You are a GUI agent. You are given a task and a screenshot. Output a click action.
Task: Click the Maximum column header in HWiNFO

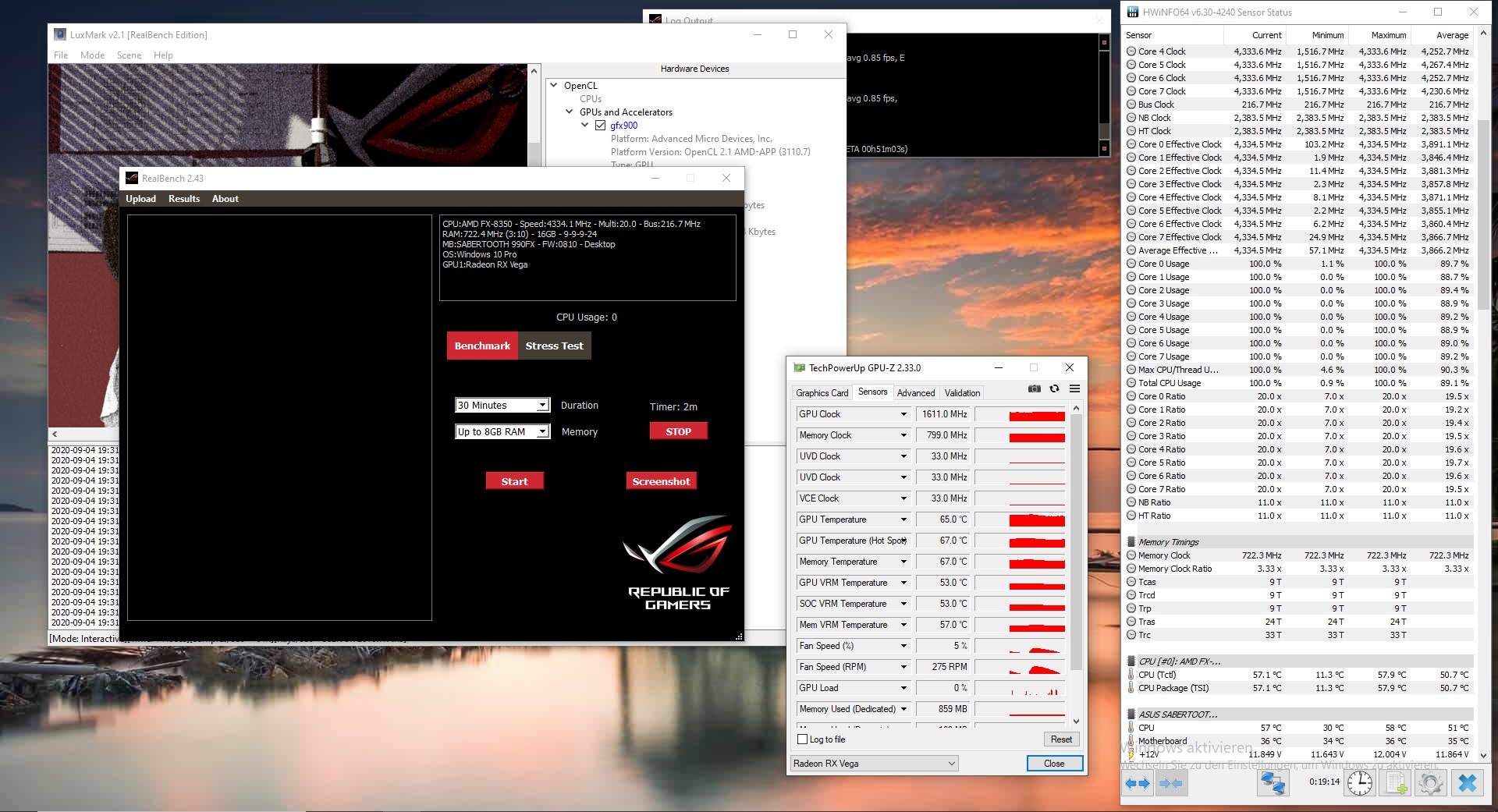[x=1379, y=35]
